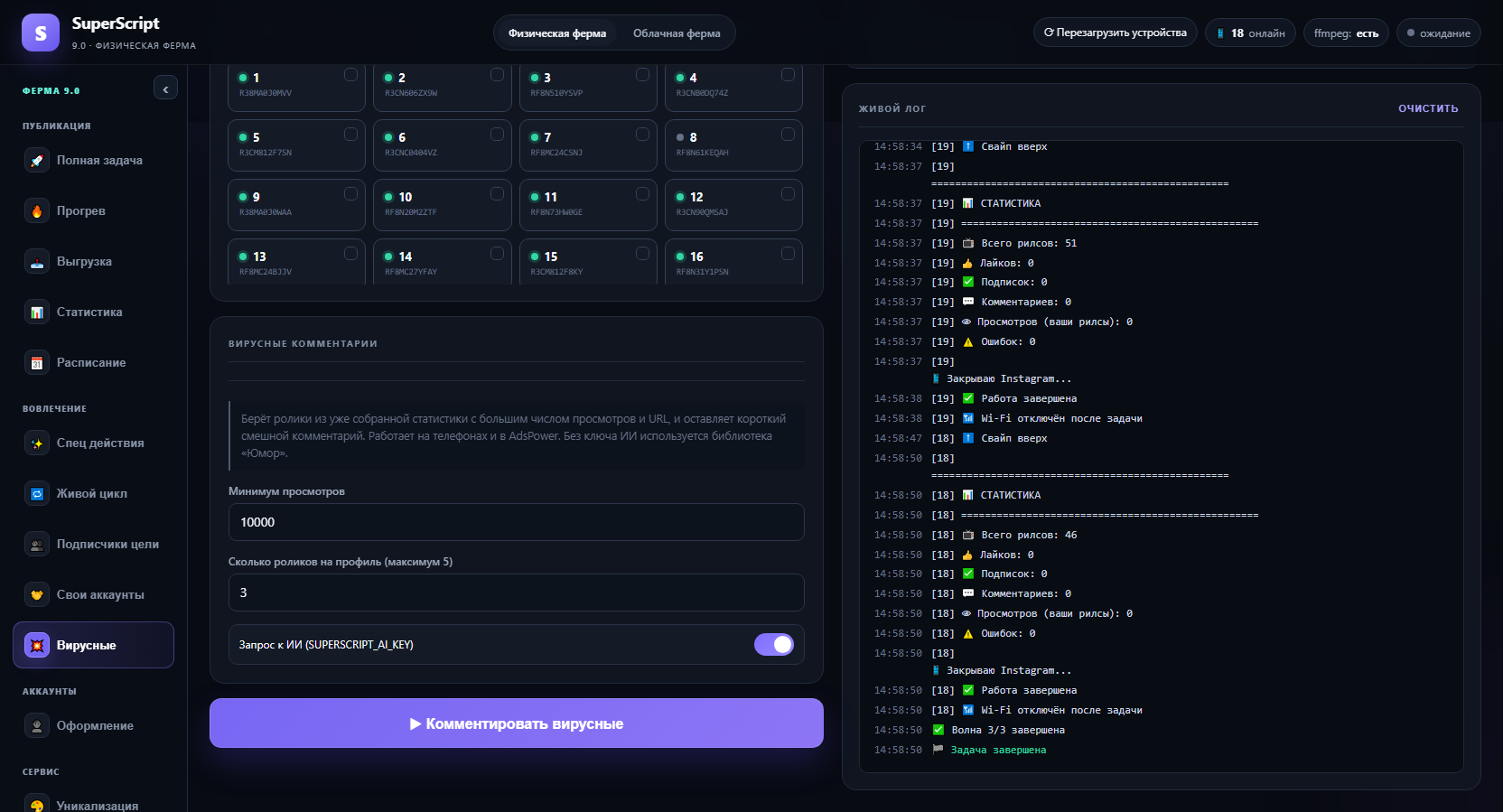The image size is (1503, 812).
Task: Open the Выгрузка upload icon
Action: click(37, 262)
